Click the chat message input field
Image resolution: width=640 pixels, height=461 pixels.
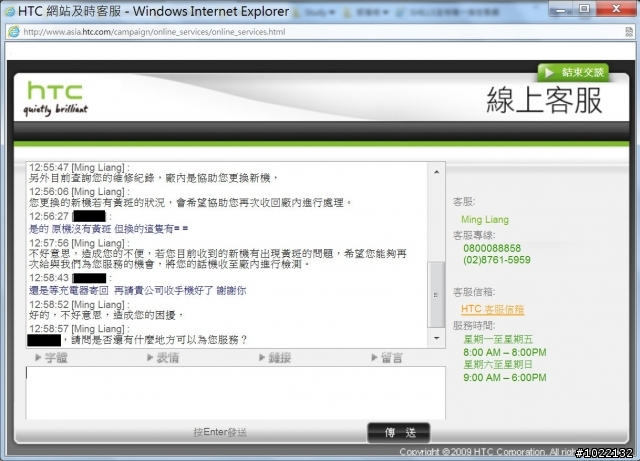pos(236,392)
